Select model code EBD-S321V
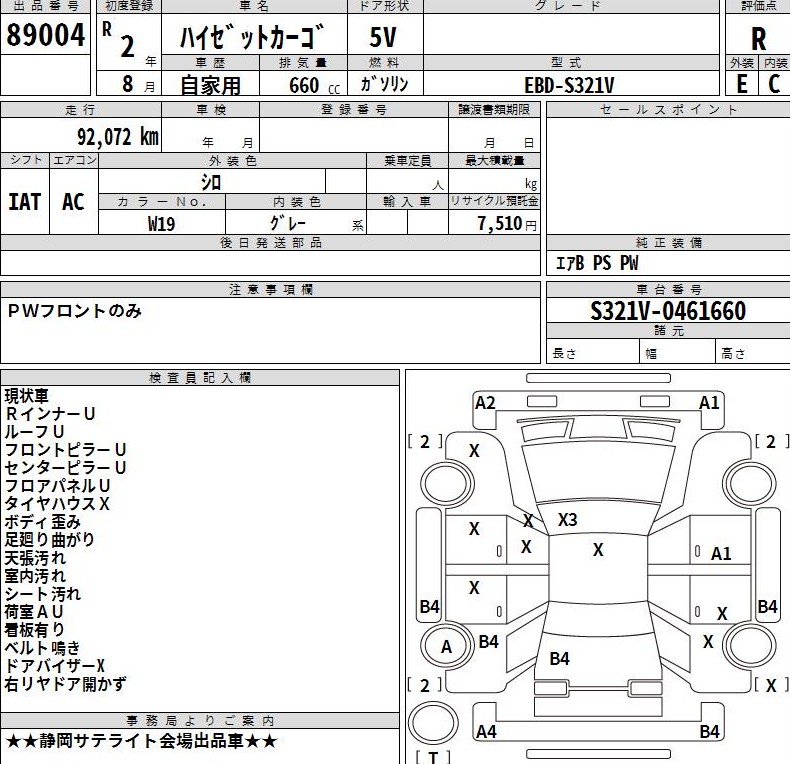The height and width of the screenshot is (764, 790). [569, 85]
